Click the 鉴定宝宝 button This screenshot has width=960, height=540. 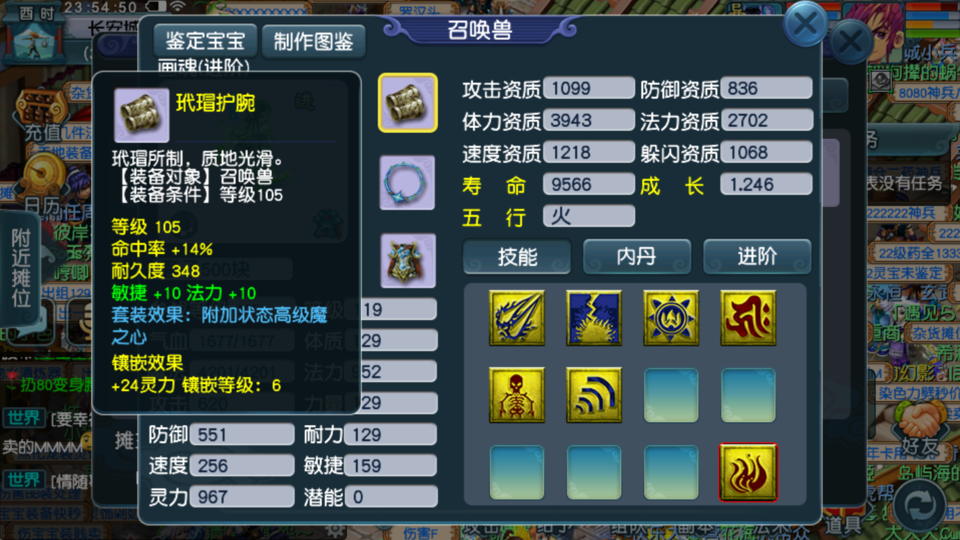[x=205, y=41]
